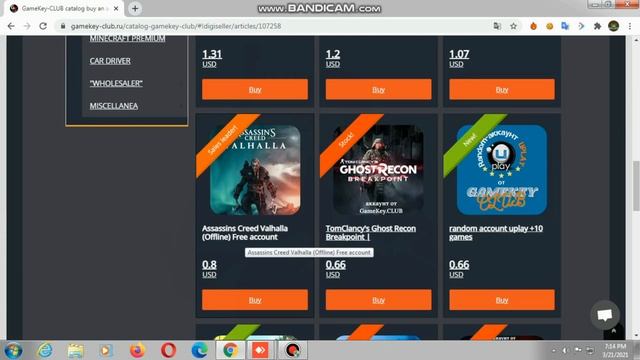Open a new browser tab
The image size is (640, 360).
(135, 8)
